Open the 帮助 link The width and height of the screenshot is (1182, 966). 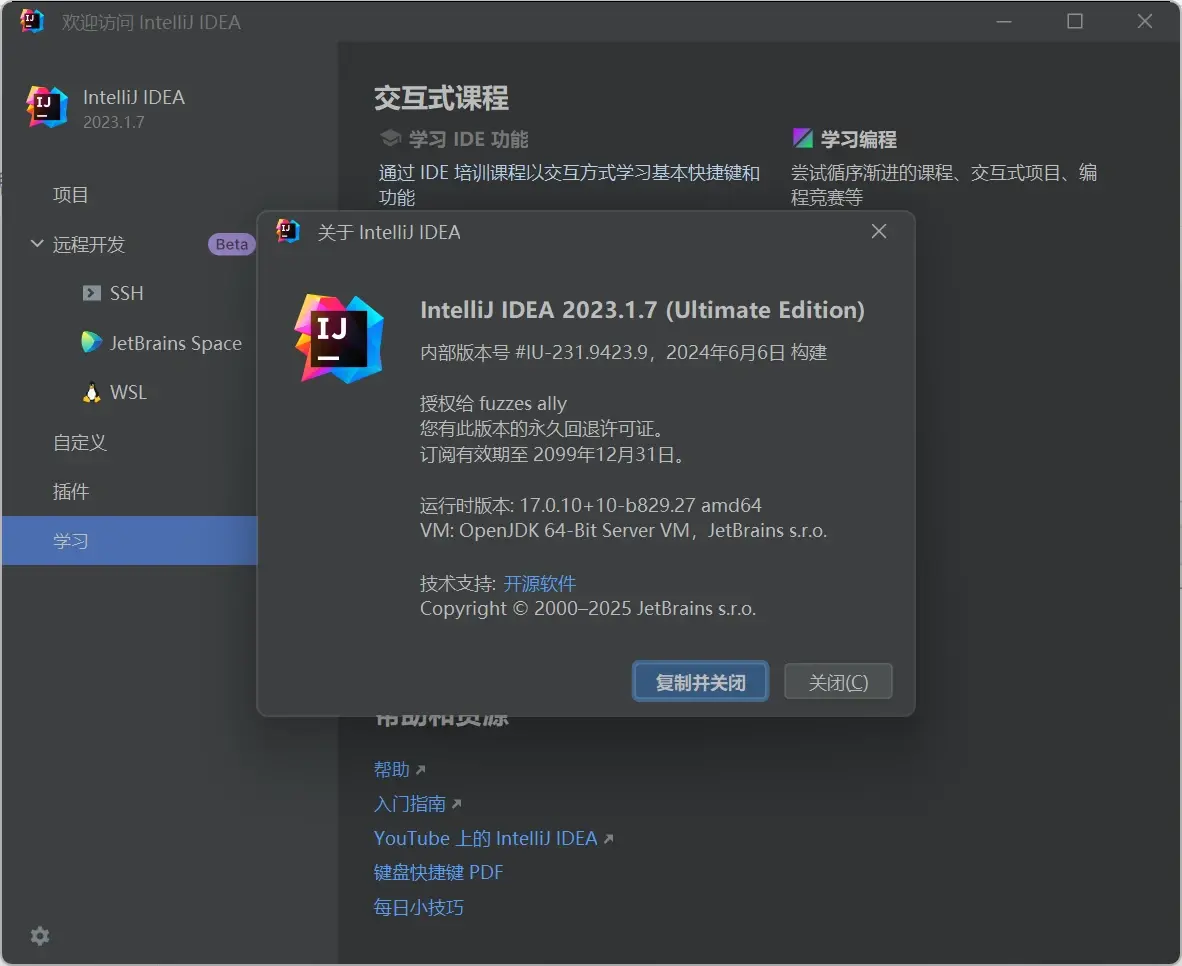pos(392,769)
